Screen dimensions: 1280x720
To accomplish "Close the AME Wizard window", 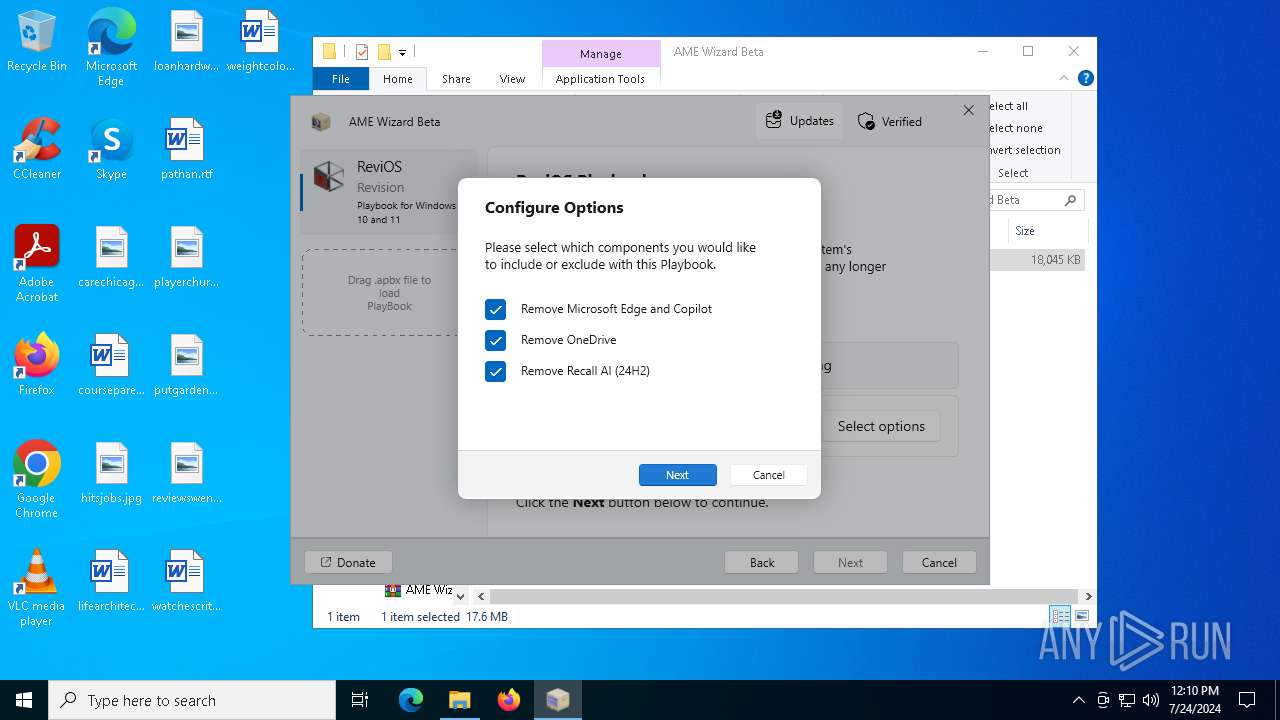I will (968, 110).
